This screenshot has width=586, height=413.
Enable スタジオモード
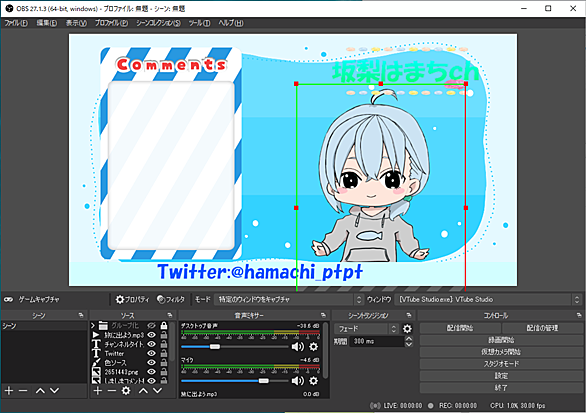[x=501, y=364]
